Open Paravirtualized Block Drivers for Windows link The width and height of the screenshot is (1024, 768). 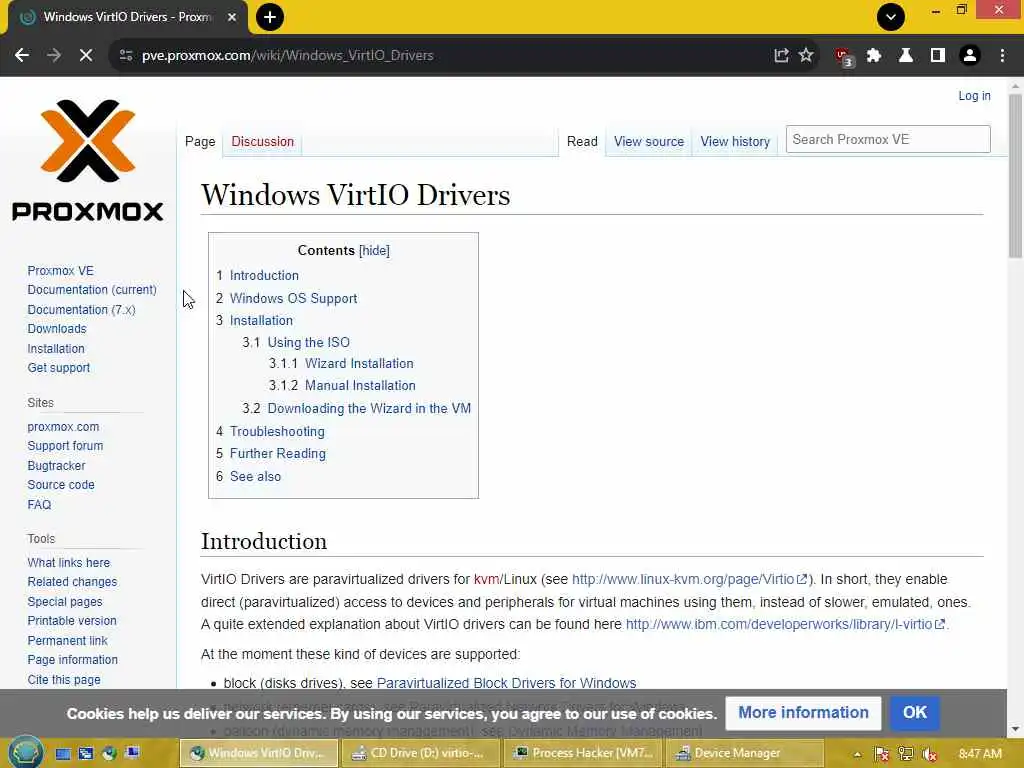(x=506, y=683)
